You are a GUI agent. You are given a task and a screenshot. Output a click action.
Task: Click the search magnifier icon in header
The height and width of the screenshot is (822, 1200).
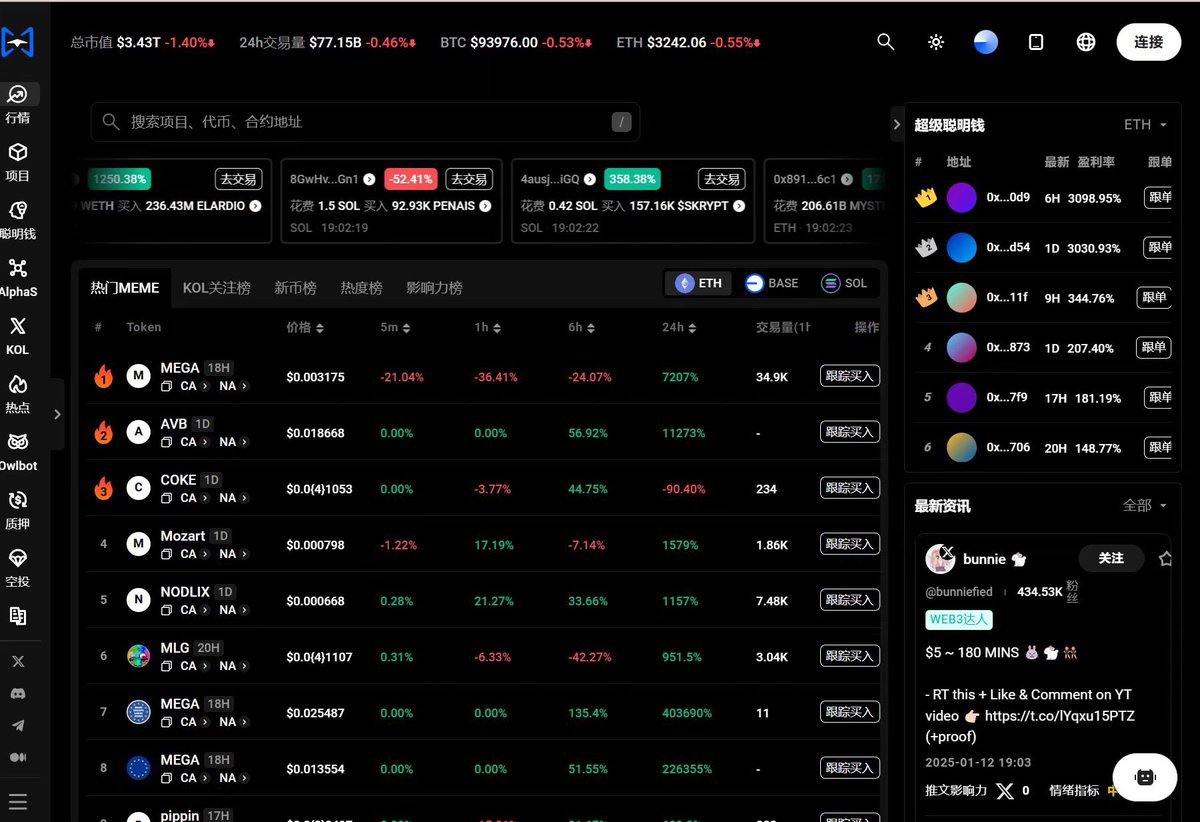pyautogui.click(x=885, y=42)
